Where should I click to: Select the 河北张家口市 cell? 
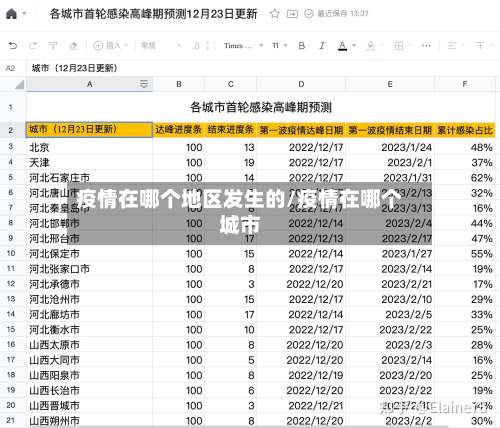tap(89, 269)
